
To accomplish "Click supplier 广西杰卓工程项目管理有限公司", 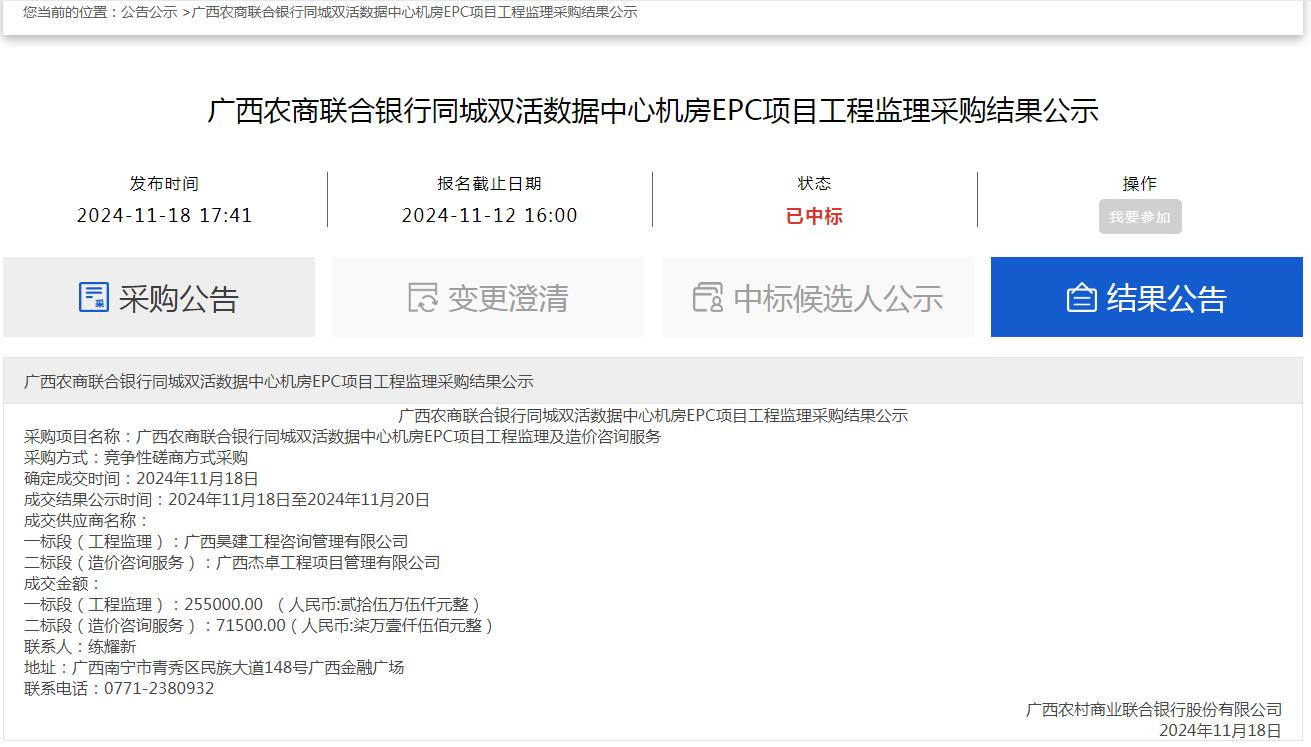I will click(328, 562).
